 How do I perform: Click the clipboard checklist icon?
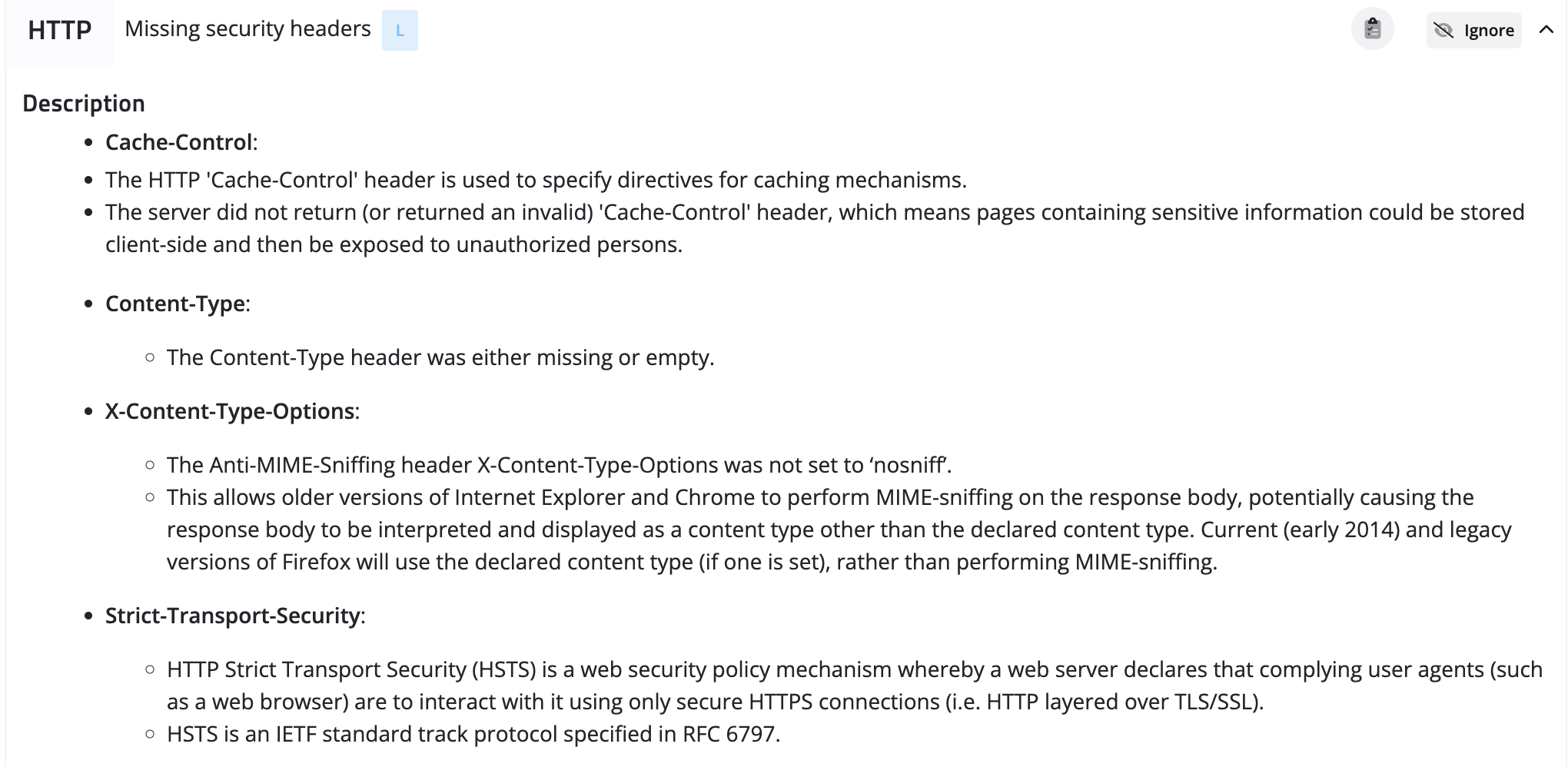(x=1373, y=30)
